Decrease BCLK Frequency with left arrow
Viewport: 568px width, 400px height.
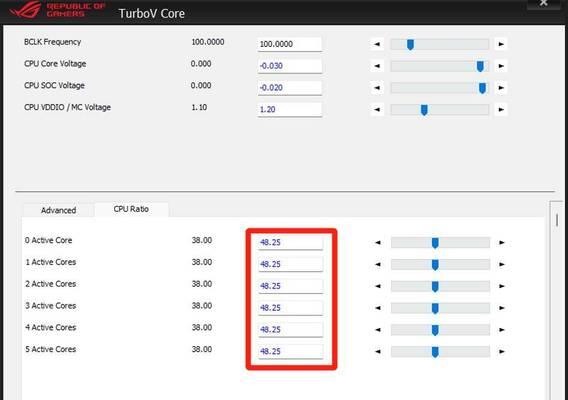(x=377, y=44)
